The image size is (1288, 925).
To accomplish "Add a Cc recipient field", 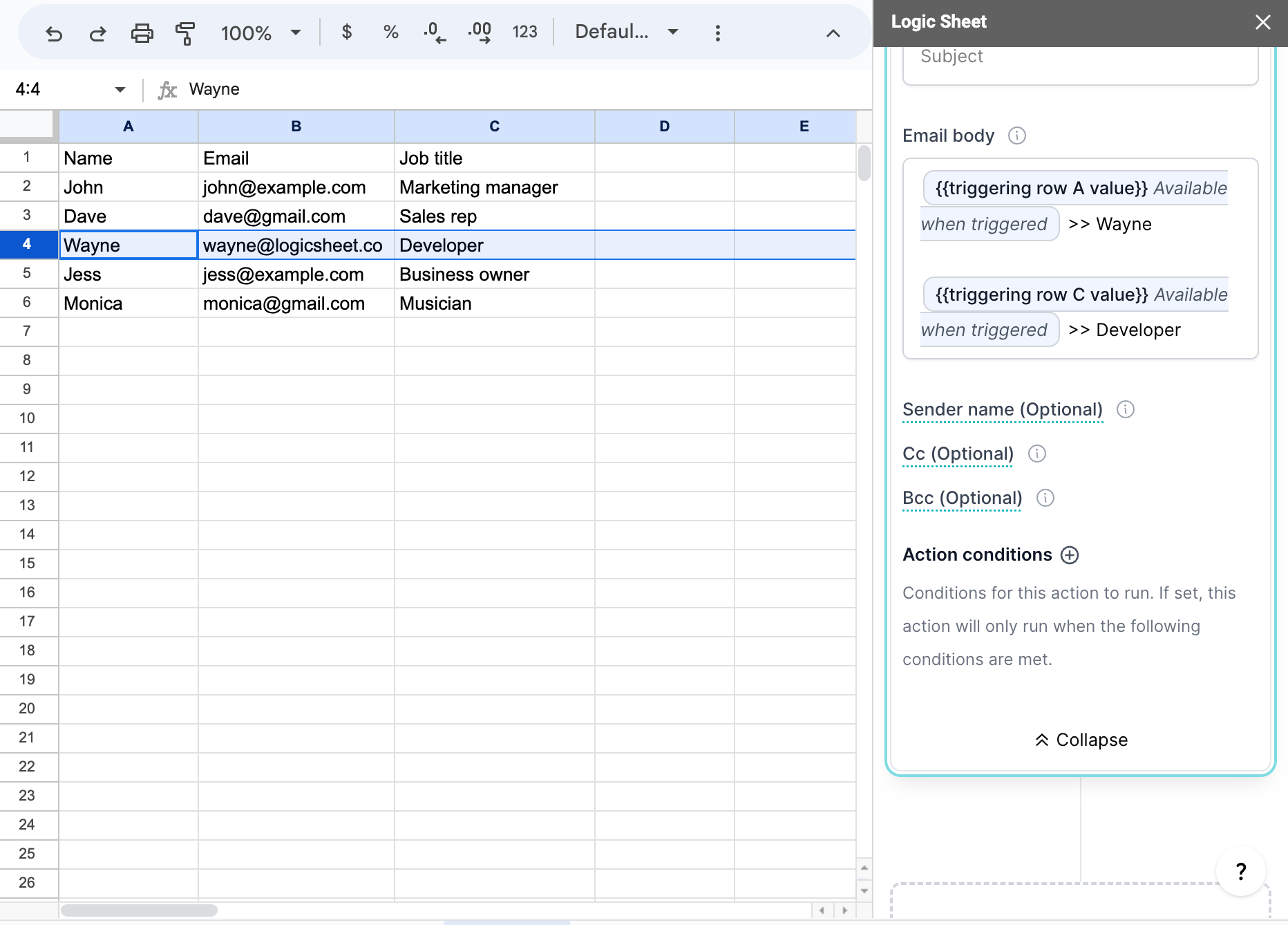I will click(x=957, y=454).
